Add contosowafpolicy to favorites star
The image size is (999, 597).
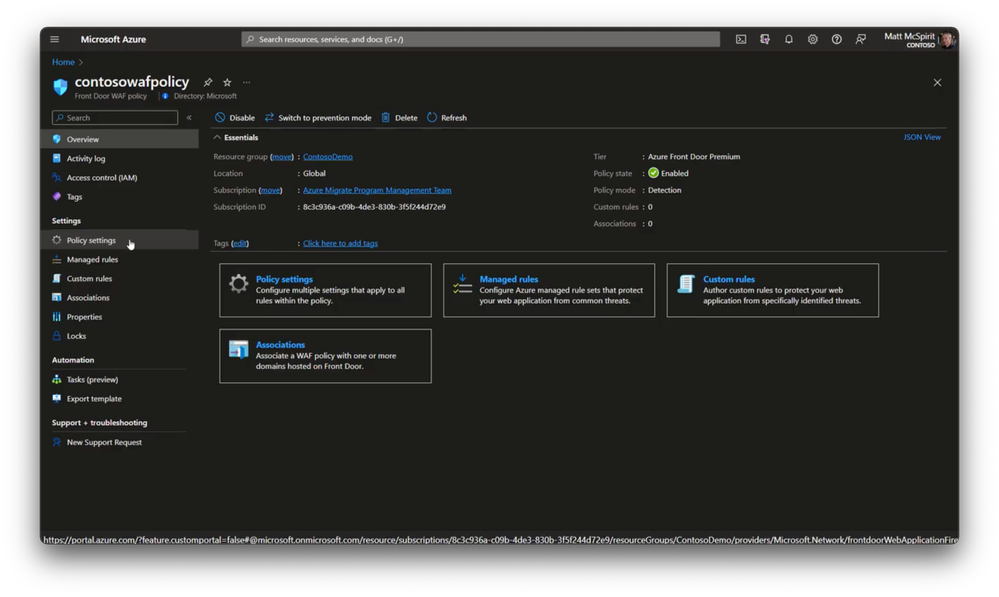coord(227,82)
